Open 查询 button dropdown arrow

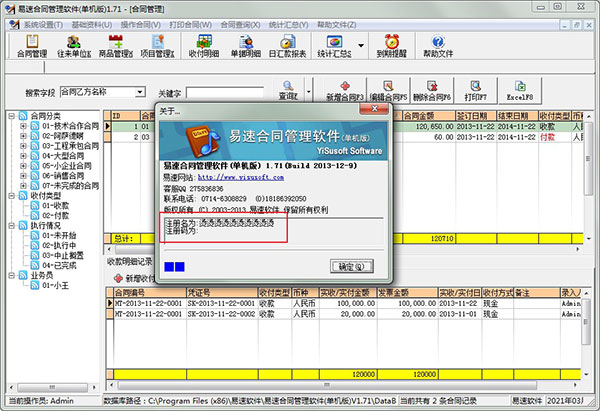click(x=308, y=92)
